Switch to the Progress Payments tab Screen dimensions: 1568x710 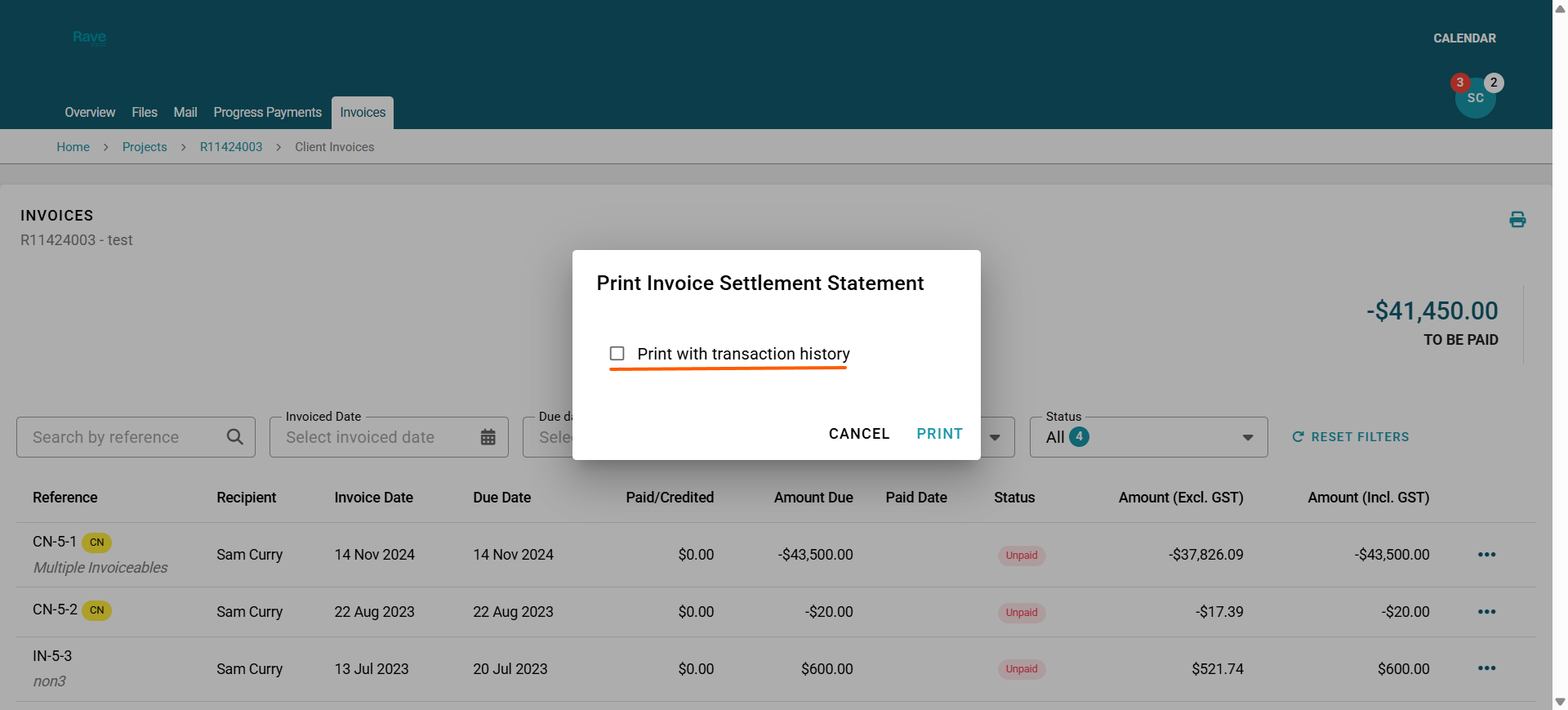267,113
